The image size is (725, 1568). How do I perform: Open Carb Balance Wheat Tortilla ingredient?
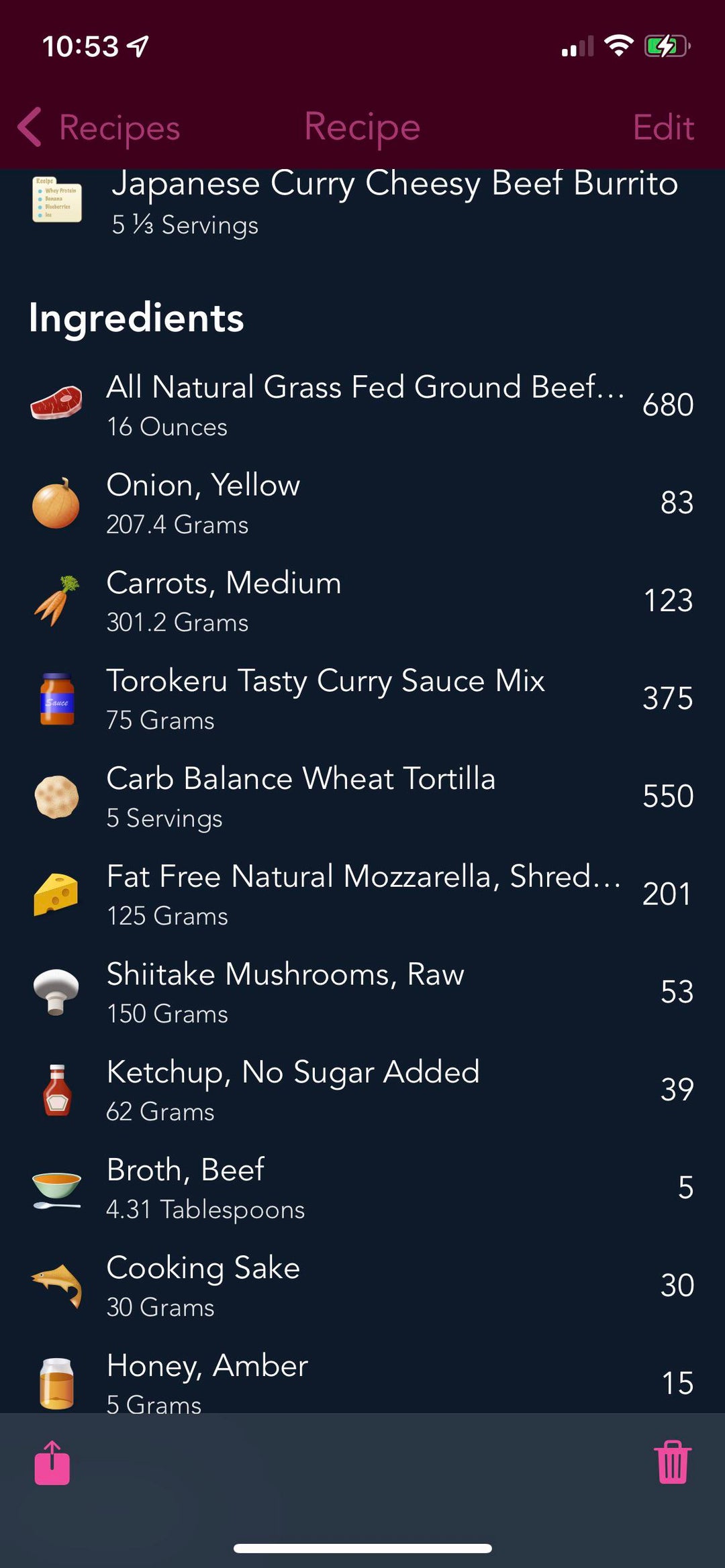pyautogui.click(x=301, y=796)
